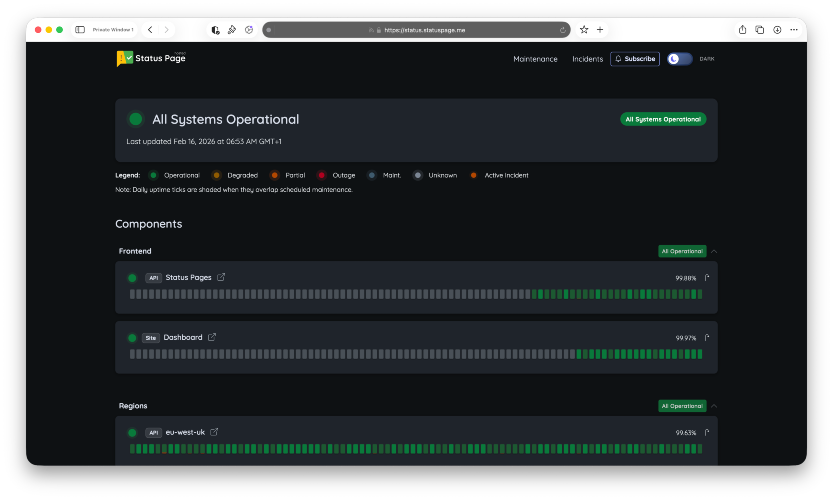
Task: Click the rightmost uptime tick for Status Pages
Action: [x=699, y=294]
